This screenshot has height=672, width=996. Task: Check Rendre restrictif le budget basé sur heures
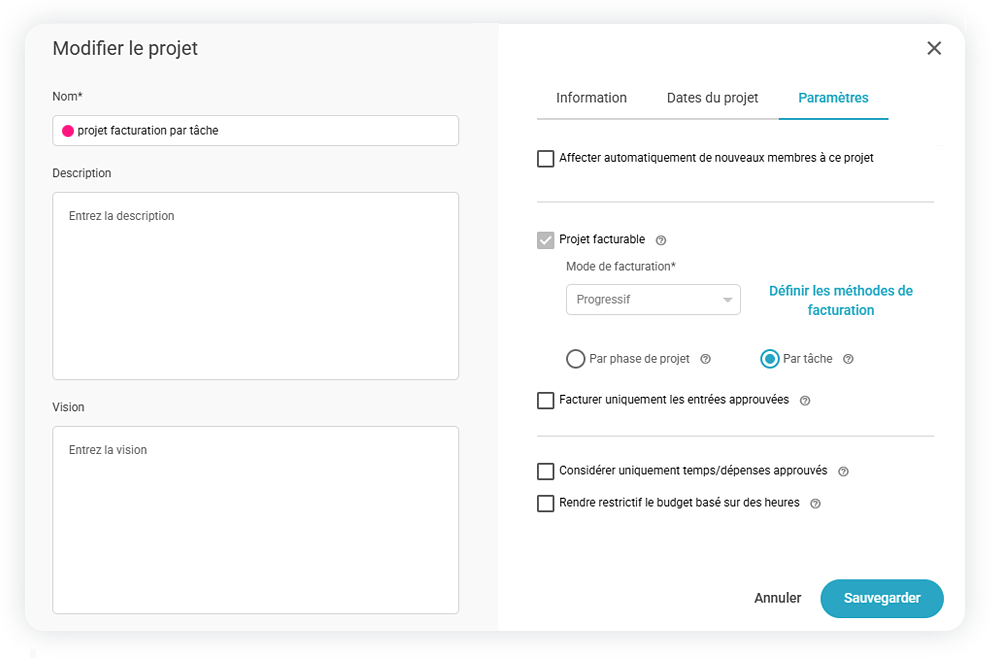[x=545, y=504]
